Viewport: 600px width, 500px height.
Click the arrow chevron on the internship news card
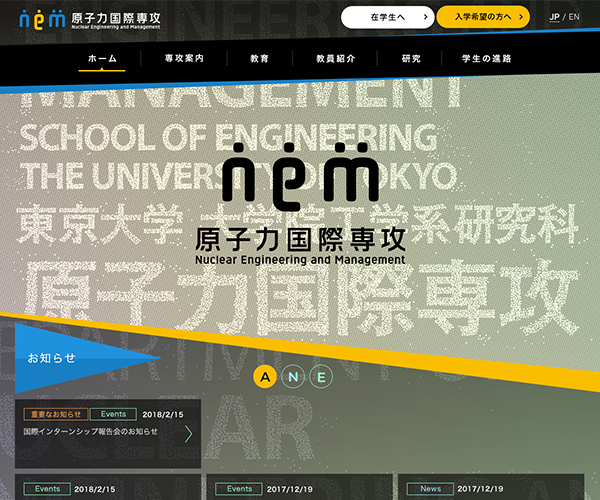(188, 434)
